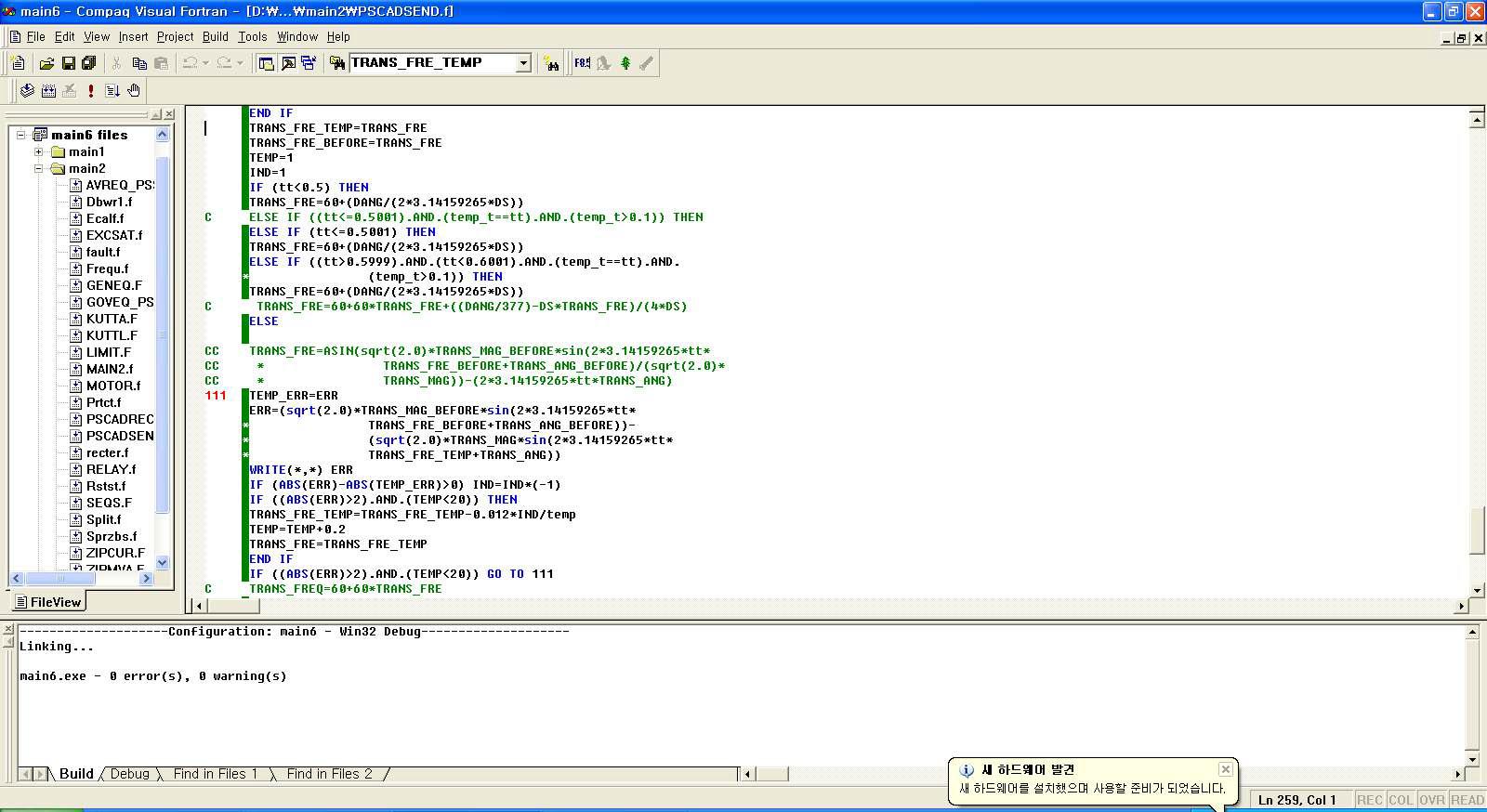
Task: Click the Find binoculars icon beside the combo box
Action: [552, 63]
